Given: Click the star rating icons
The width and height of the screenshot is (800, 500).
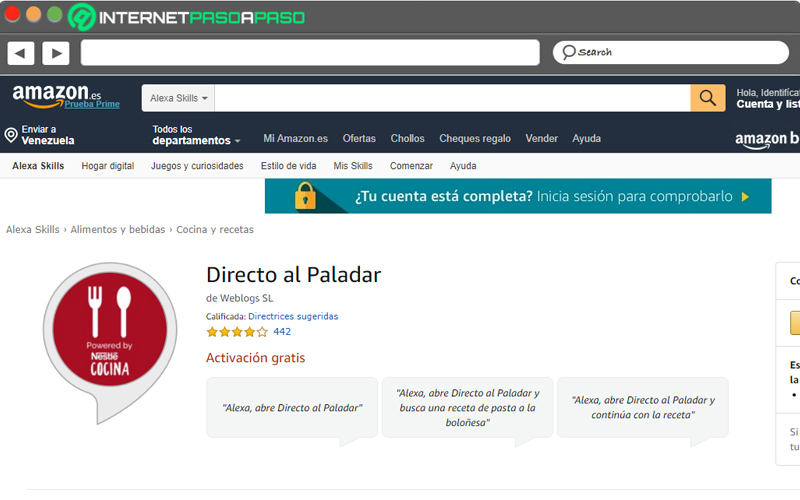Looking at the screenshot, I should [x=237, y=332].
